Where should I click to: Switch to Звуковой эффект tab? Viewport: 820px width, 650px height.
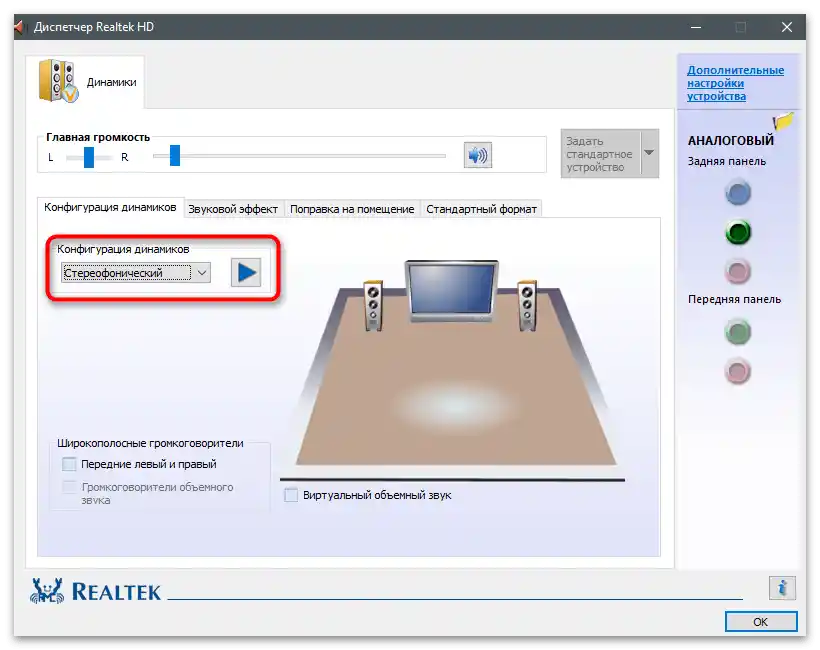233,209
